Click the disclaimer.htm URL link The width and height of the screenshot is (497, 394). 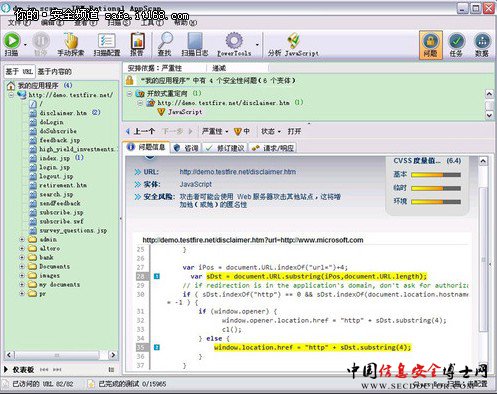pyautogui.click(x=238, y=172)
